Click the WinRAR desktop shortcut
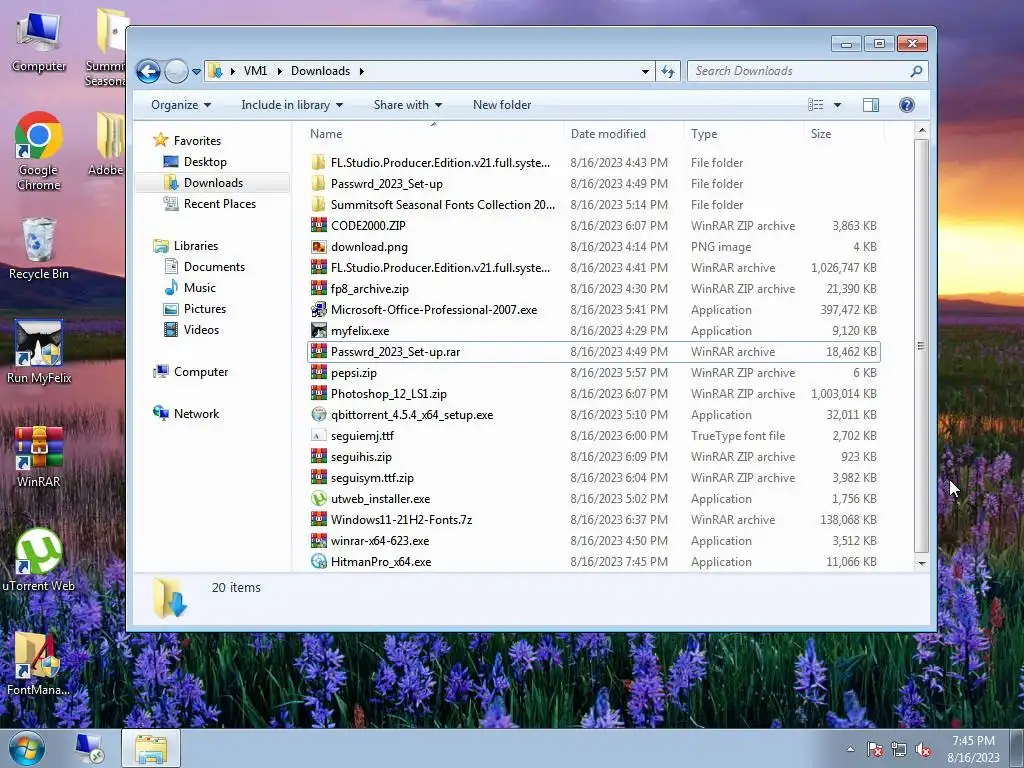This screenshot has width=1024, height=768. pos(39,457)
